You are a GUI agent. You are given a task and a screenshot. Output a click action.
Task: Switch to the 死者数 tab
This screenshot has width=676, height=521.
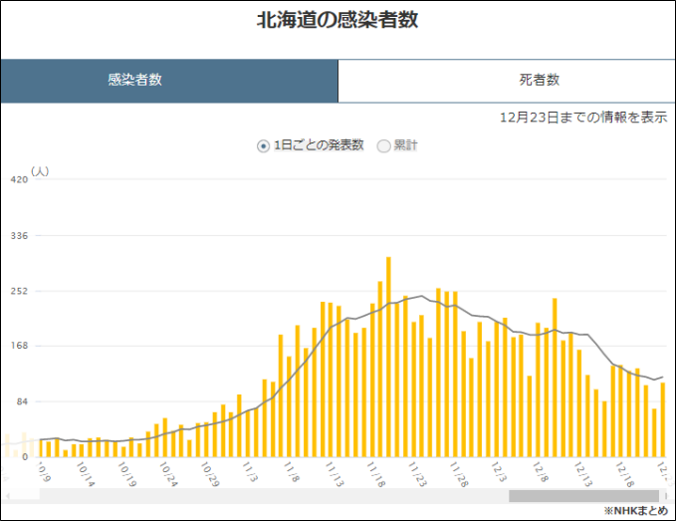507,81
